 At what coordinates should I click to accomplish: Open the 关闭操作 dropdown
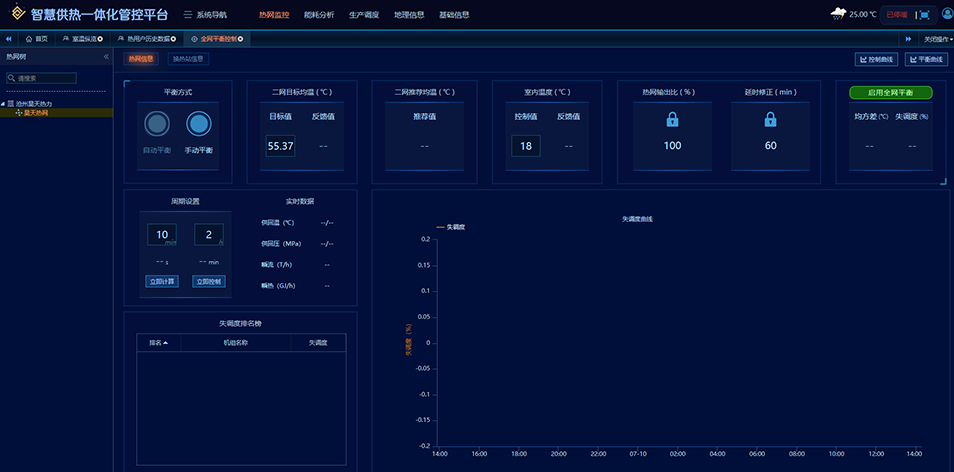936,39
